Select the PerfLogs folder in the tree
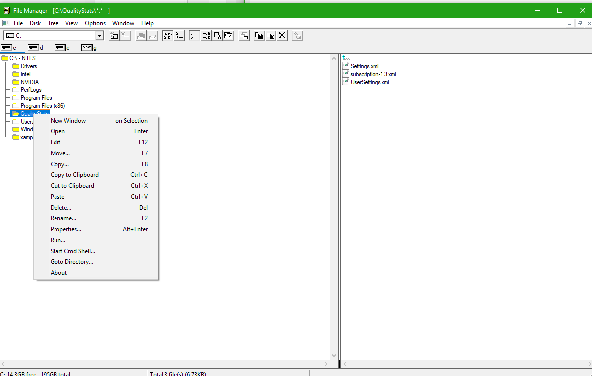Viewport: 592px width, 376px height. point(27,90)
